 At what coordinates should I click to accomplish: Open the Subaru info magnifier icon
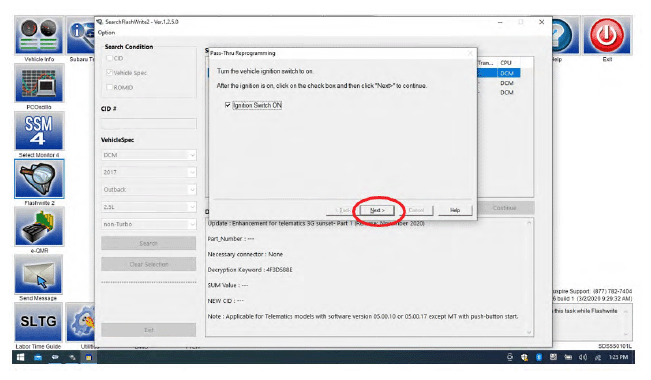(81, 35)
